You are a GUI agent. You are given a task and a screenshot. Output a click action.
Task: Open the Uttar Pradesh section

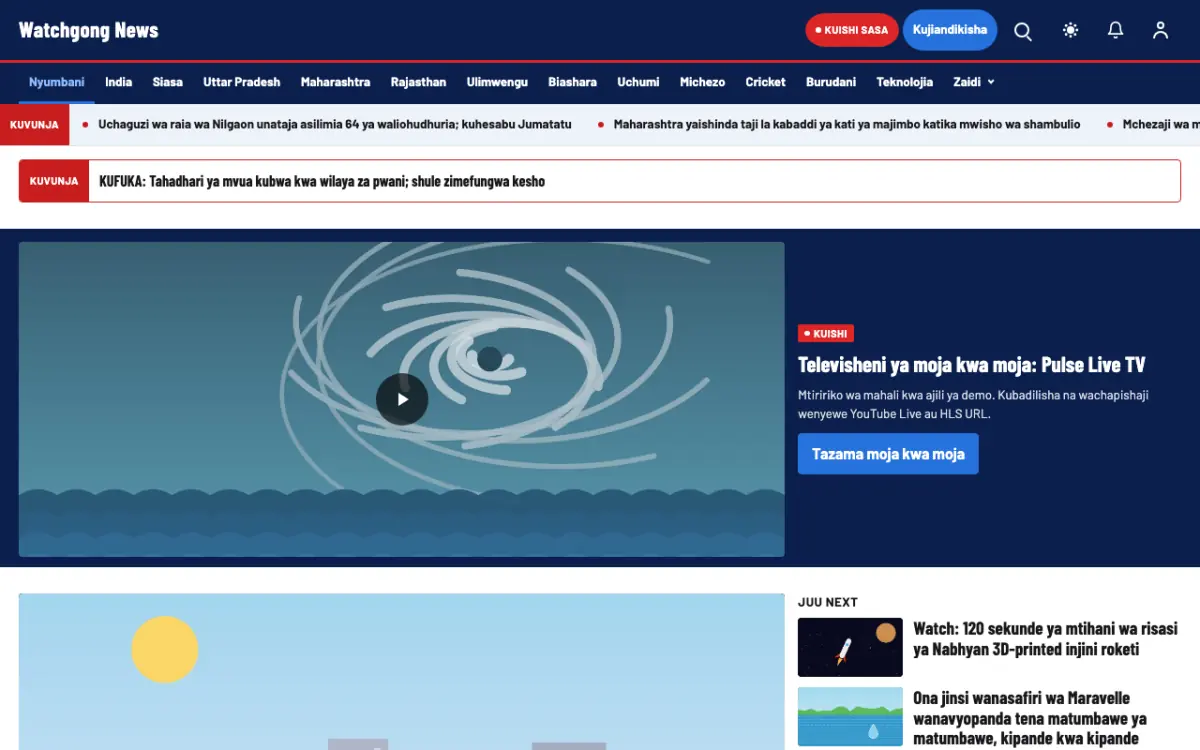tap(242, 82)
